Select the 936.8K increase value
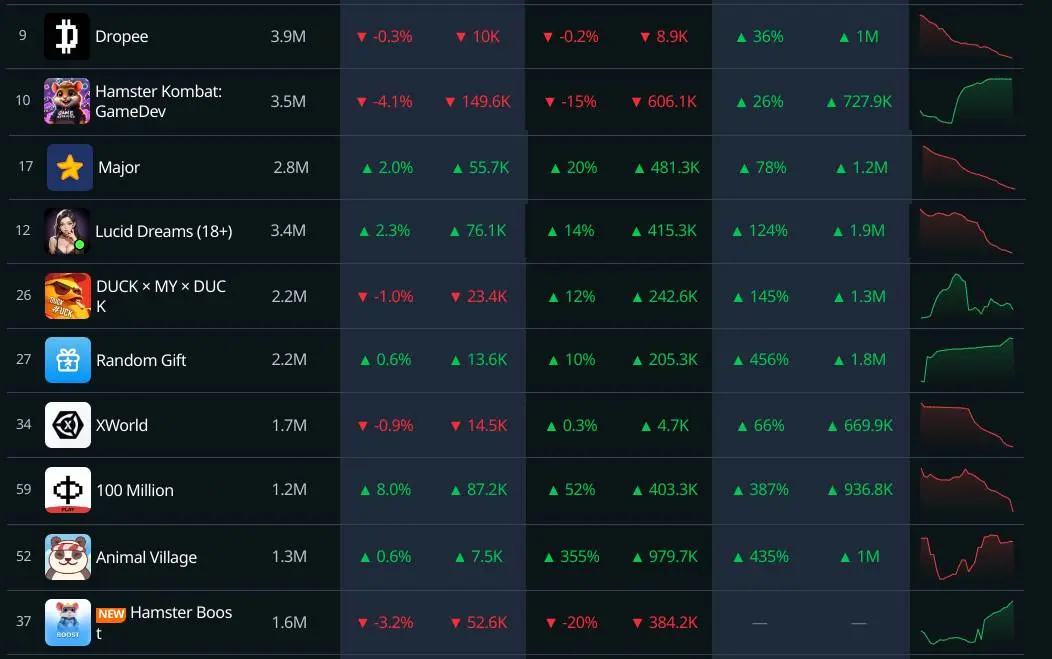The height and width of the screenshot is (659, 1052). tap(860, 490)
